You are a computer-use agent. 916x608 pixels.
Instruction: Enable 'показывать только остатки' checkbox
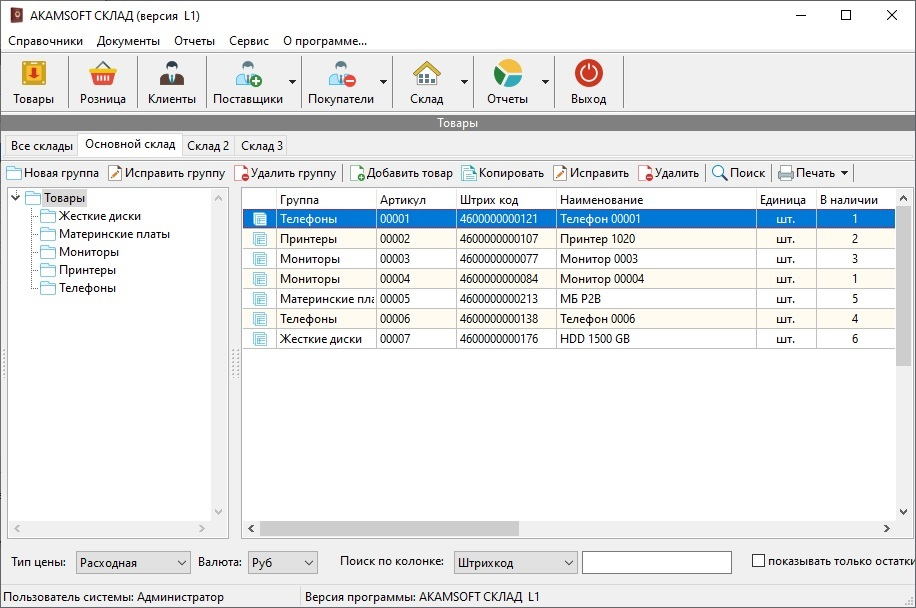pos(758,561)
